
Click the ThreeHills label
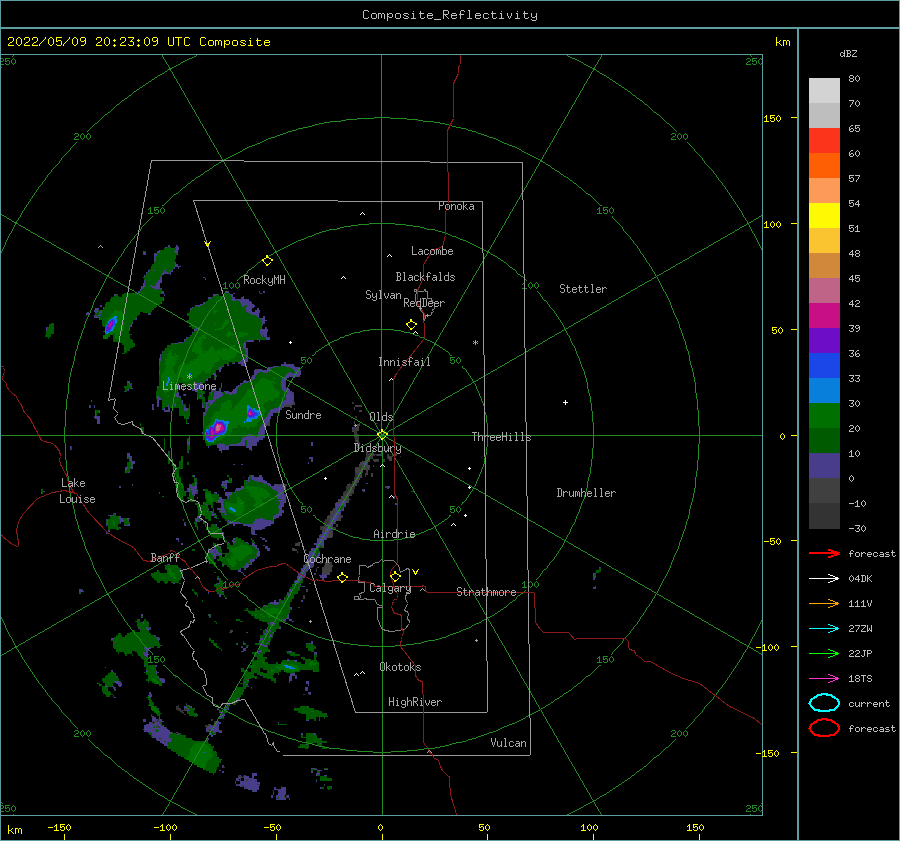pos(502,437)
